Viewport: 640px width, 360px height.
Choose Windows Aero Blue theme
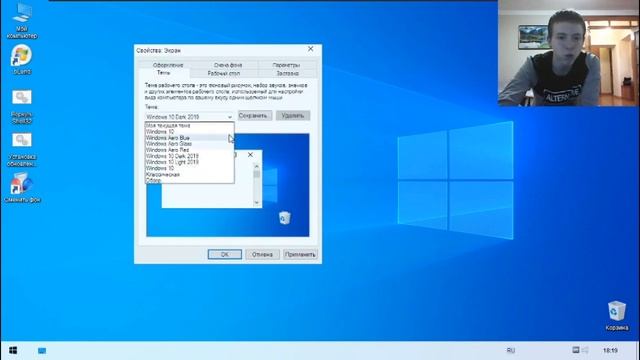tap(189, 138)
